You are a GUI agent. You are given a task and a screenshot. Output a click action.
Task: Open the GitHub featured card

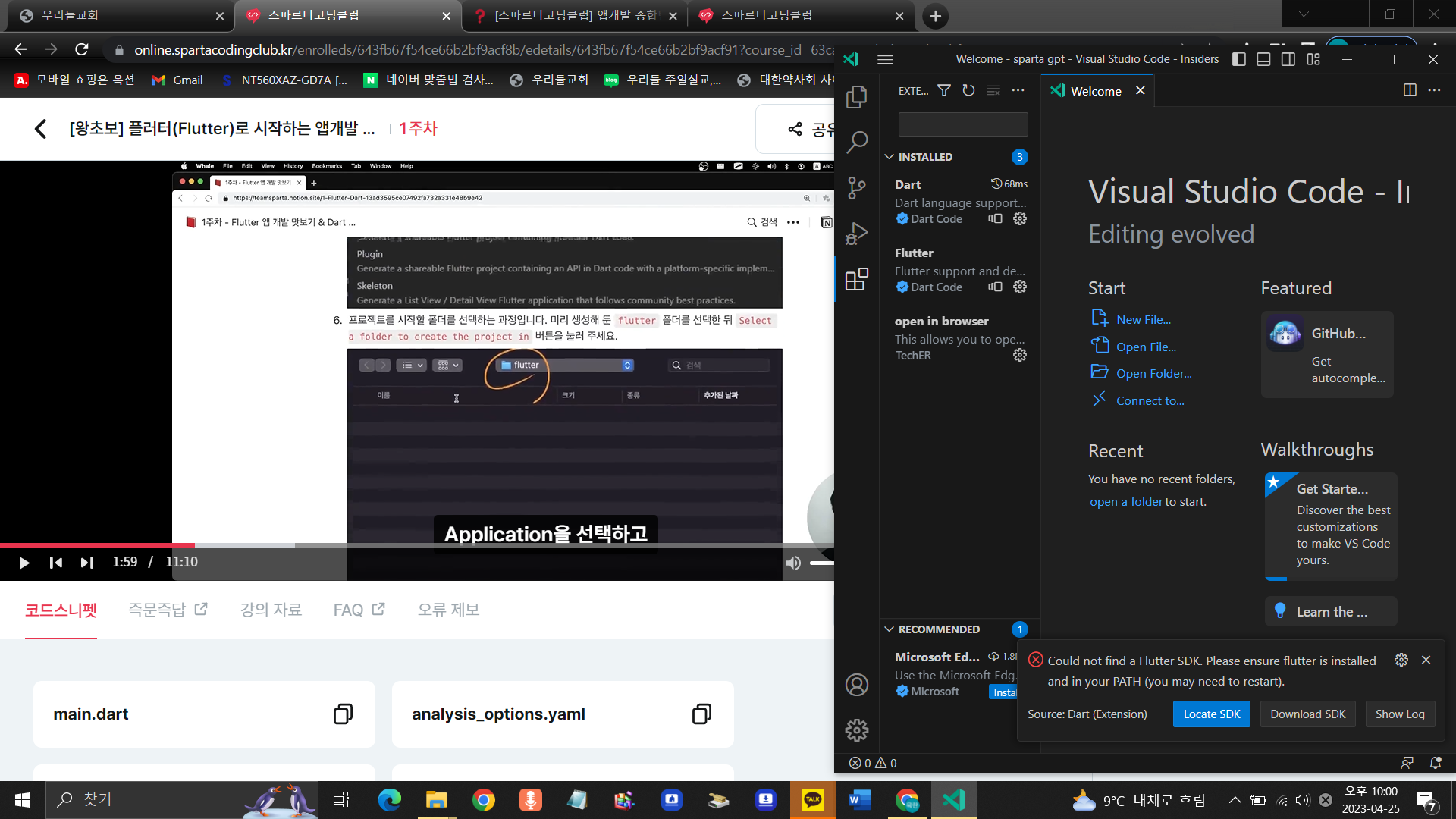pos(1327,354)
